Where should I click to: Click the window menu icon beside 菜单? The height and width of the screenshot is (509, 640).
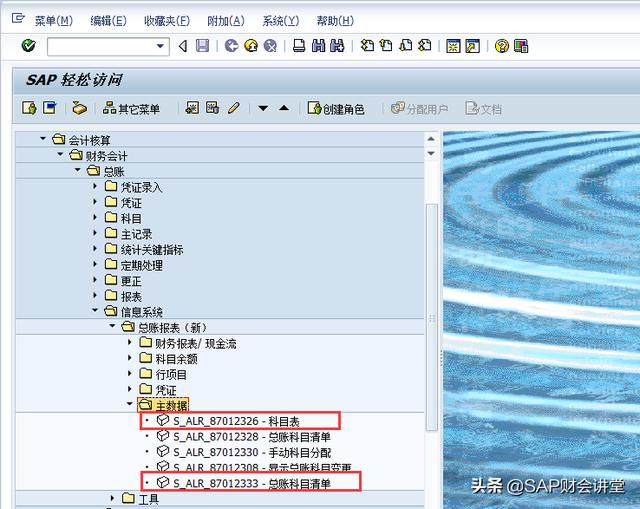click(18, 18)
